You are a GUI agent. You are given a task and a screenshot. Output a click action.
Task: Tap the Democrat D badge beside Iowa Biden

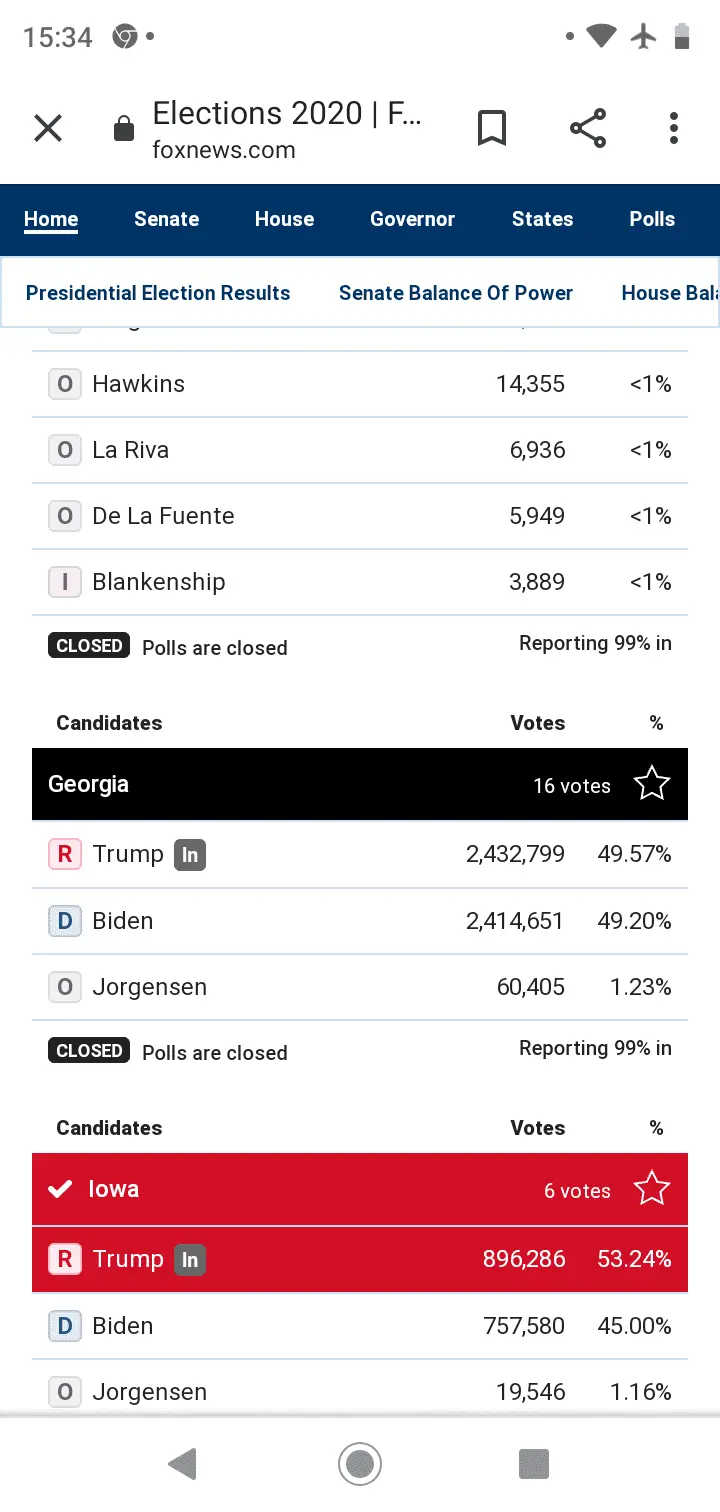tap(65, 1327)
